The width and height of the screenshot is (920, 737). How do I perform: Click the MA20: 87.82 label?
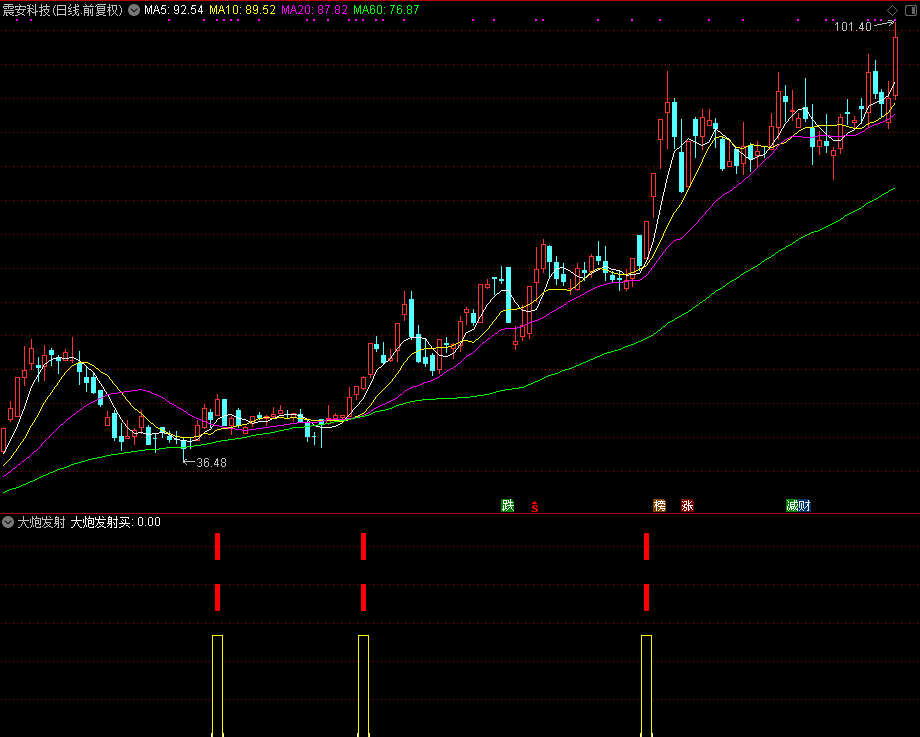pyautogui.click(x=314, y=10)
